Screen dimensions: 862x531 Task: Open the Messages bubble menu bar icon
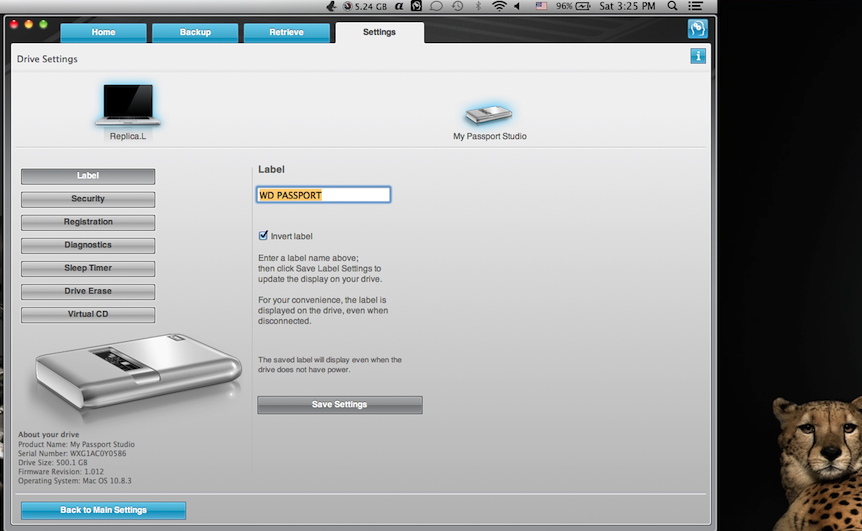pos(436,6)
